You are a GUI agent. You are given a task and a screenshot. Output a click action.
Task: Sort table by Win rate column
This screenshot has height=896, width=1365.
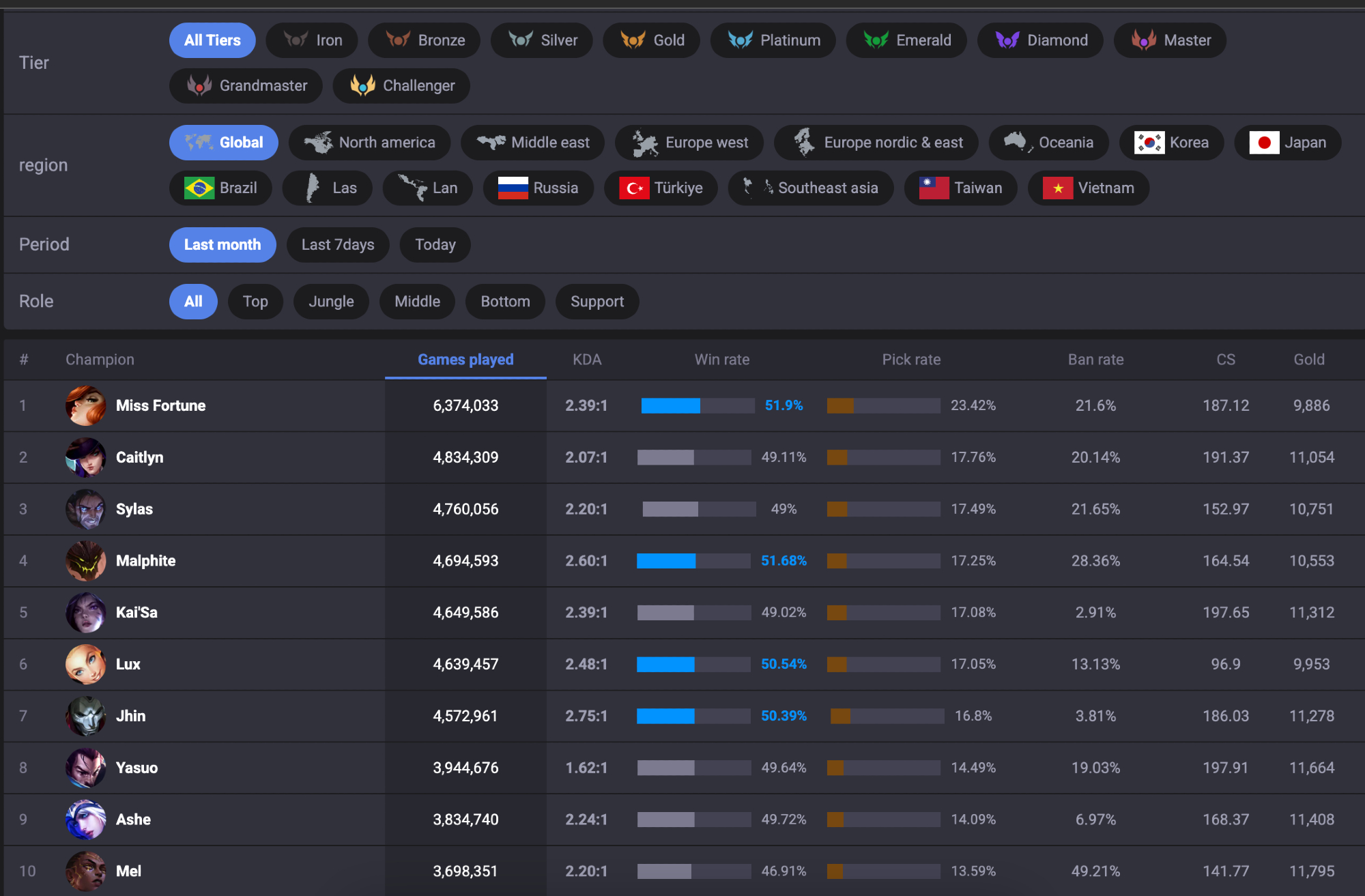[721, 360]
